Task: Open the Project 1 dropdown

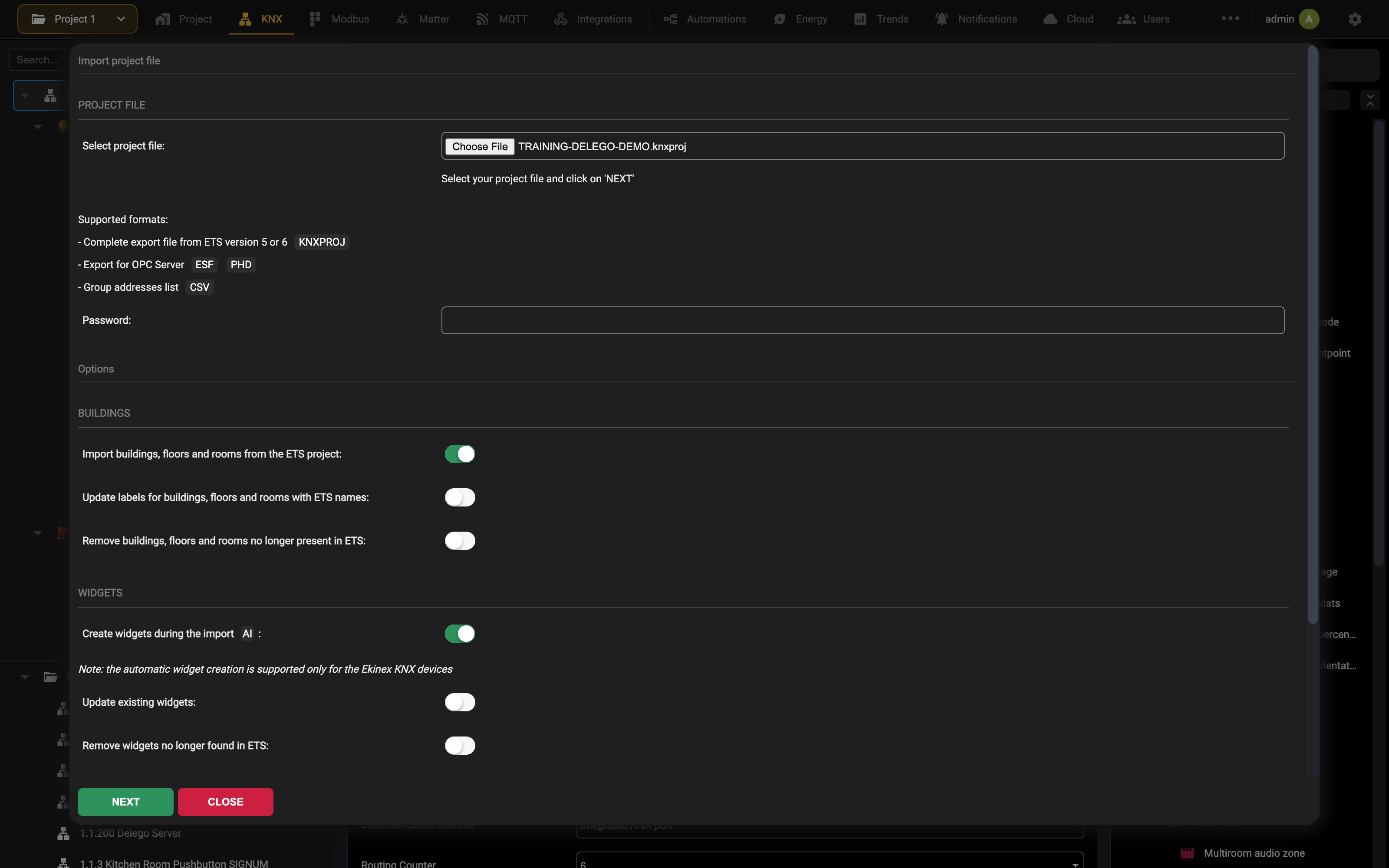Action: click(78, 19)
